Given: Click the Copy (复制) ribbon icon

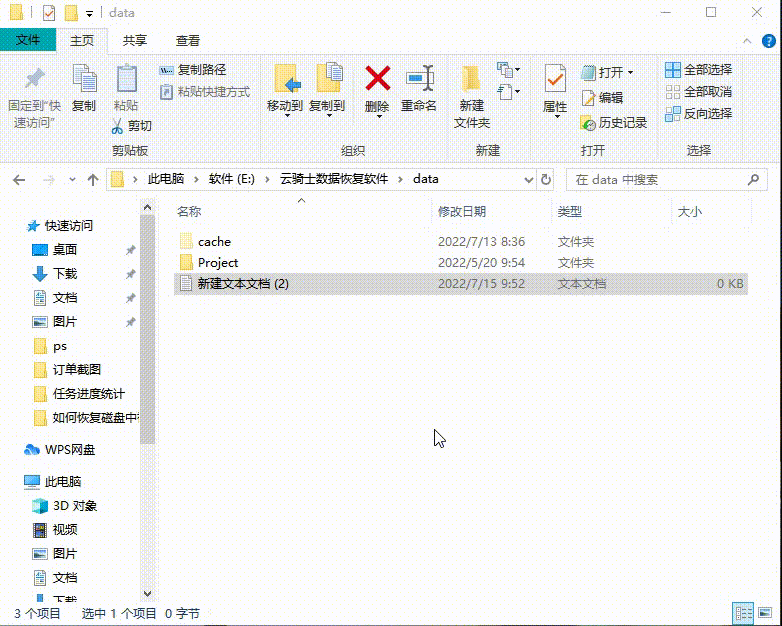Looking at the screenshot, I should tap(84, 80).
